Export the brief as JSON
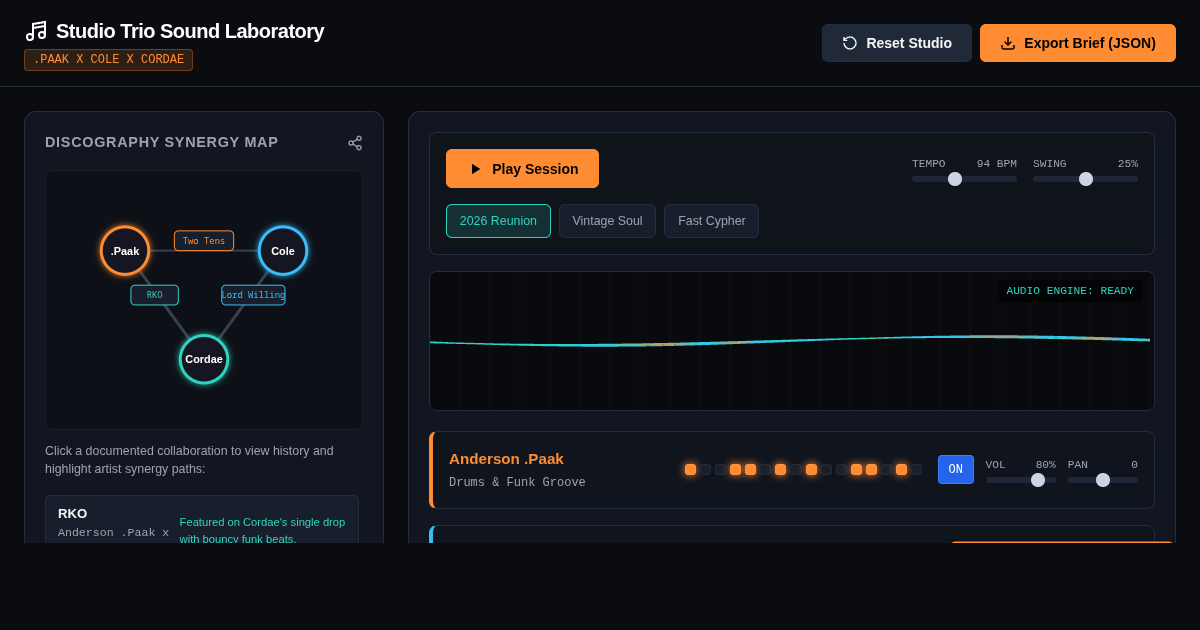The width and height of the screenshot is (1200, 630). 1078,43
